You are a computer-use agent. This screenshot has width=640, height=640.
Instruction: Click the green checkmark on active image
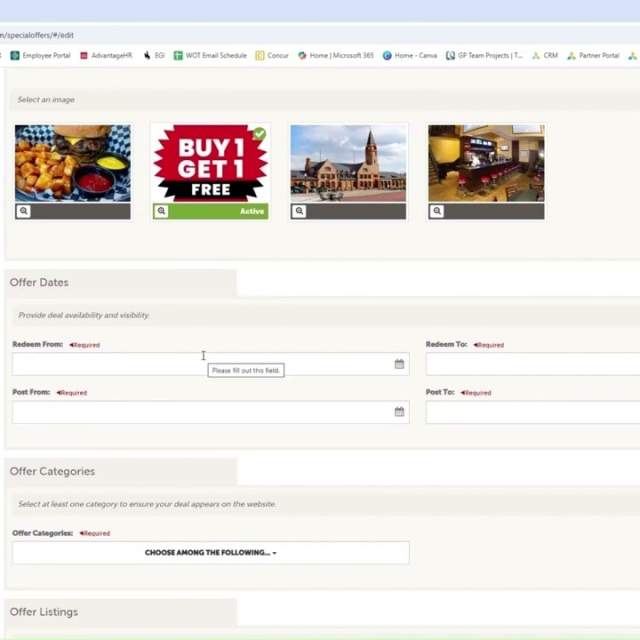tap(259, 134)
